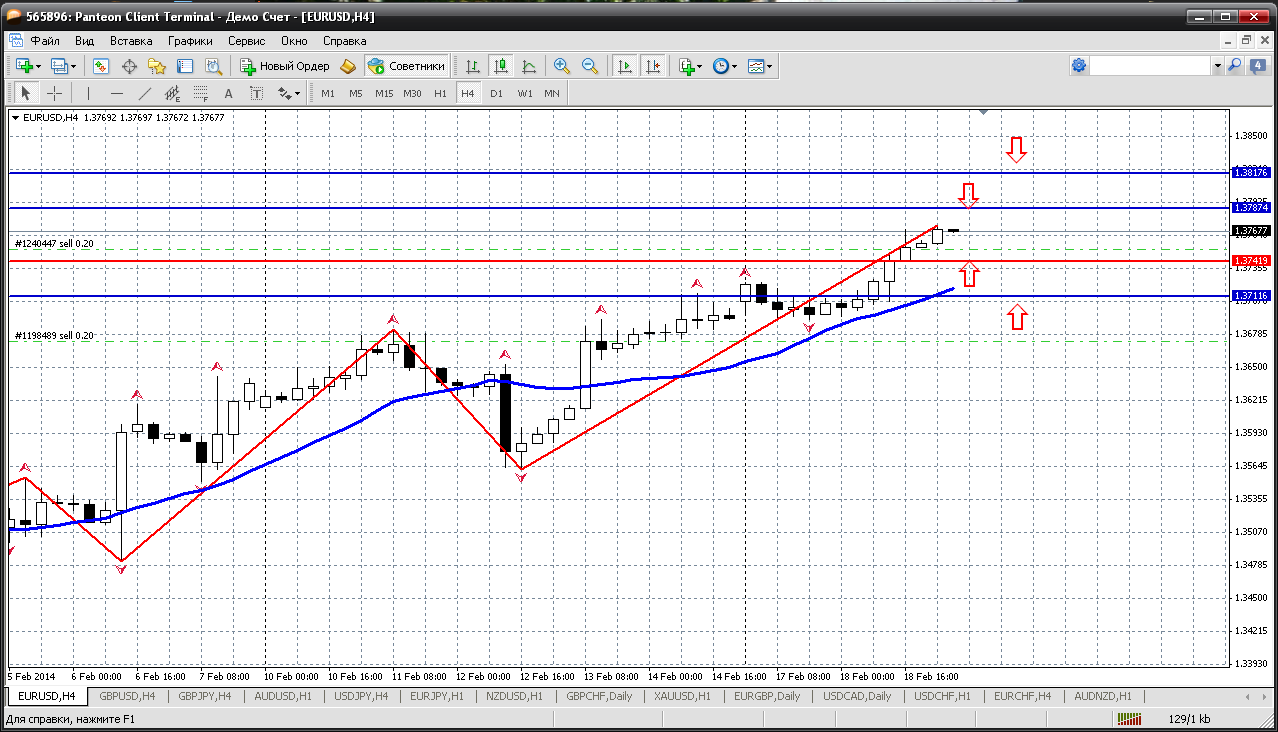The height and width of the screenshot is (732, 1278).
Task: Pick the vertical line drawing tool
Action: click(x=88, y=93)
